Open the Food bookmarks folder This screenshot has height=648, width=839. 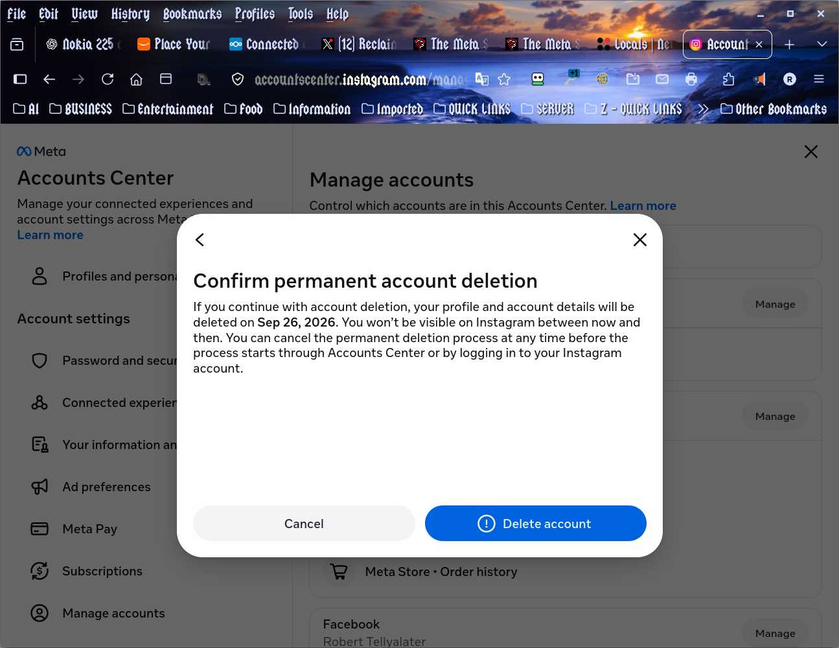point(243,109)
